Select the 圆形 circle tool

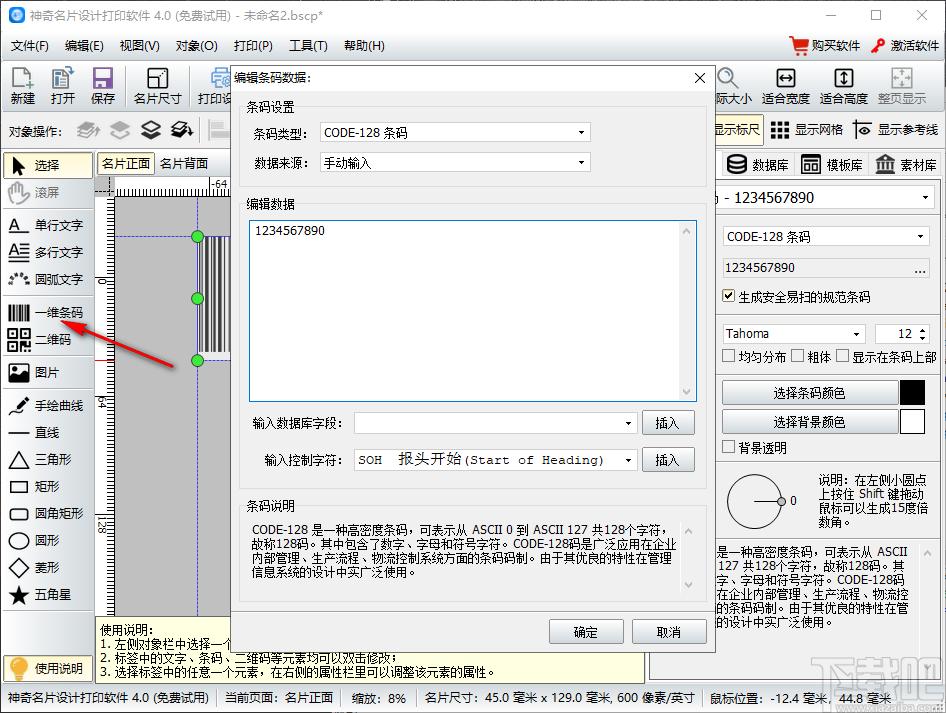pos(48,540)
